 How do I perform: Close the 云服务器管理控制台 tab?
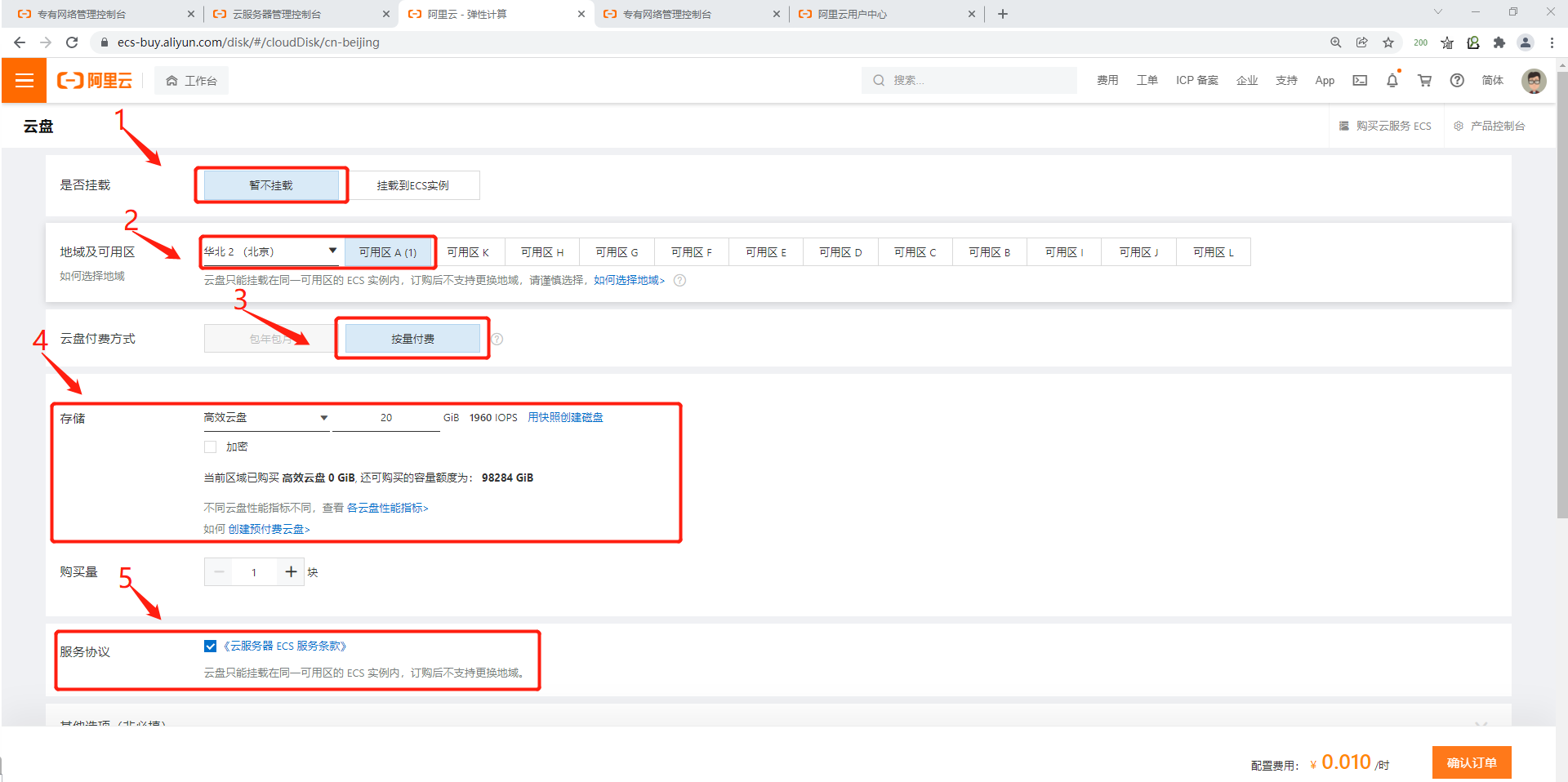coord(386,14)
